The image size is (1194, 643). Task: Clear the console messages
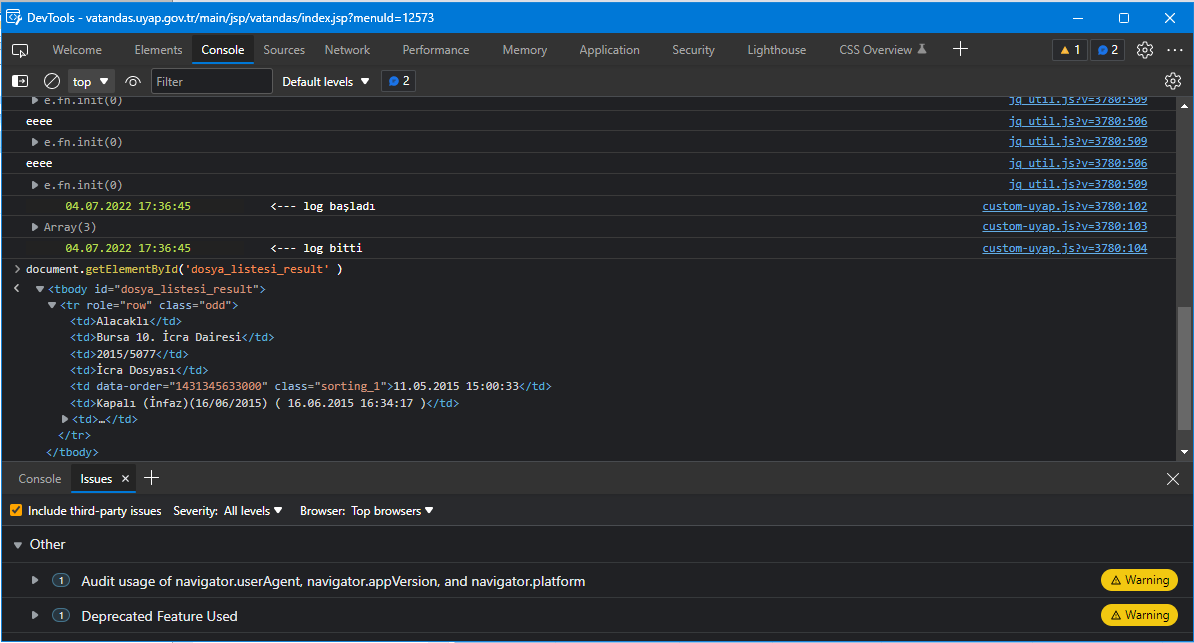click(x=52, y=82)
